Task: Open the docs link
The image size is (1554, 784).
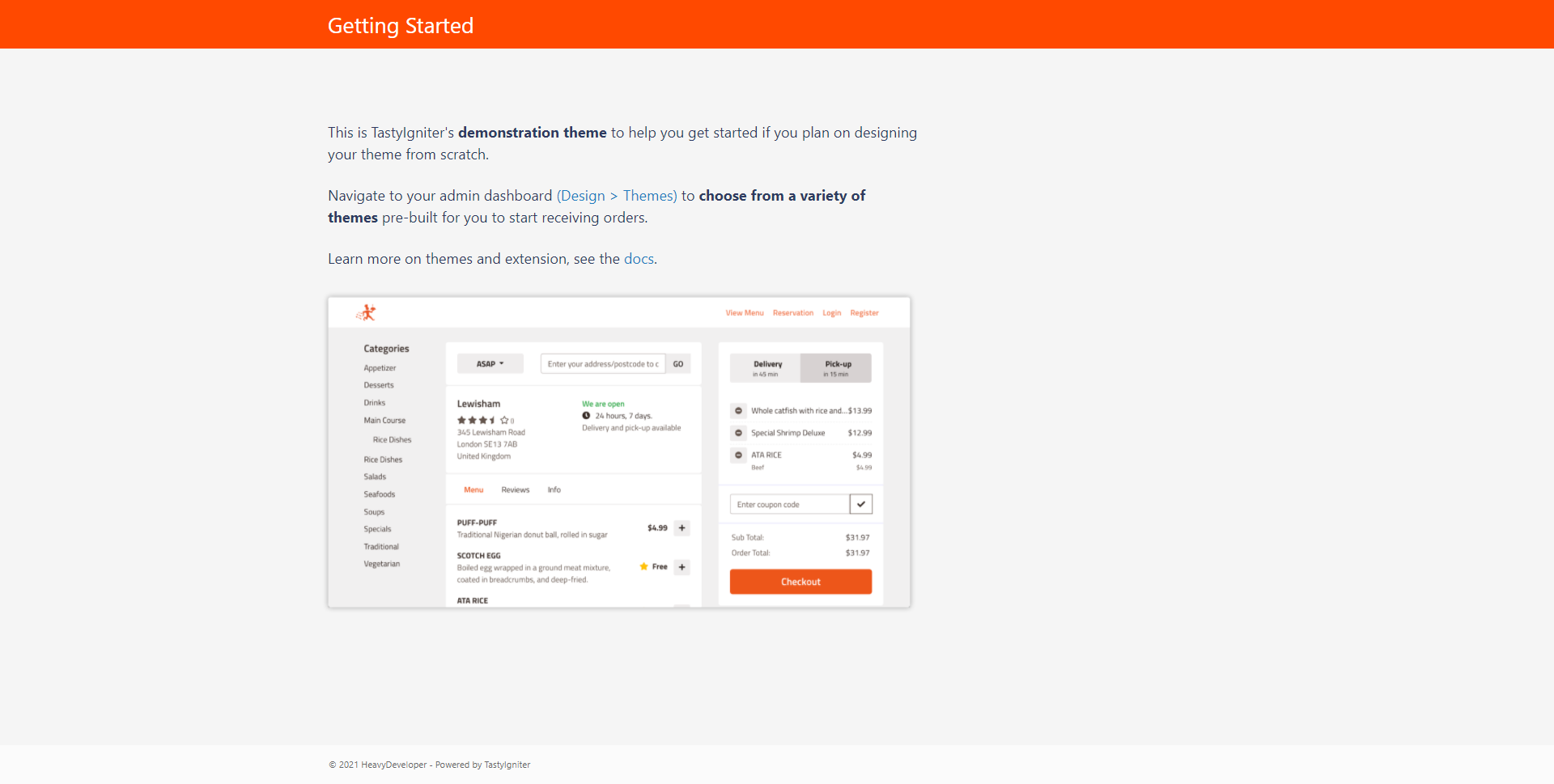Action: click(639, 259)
